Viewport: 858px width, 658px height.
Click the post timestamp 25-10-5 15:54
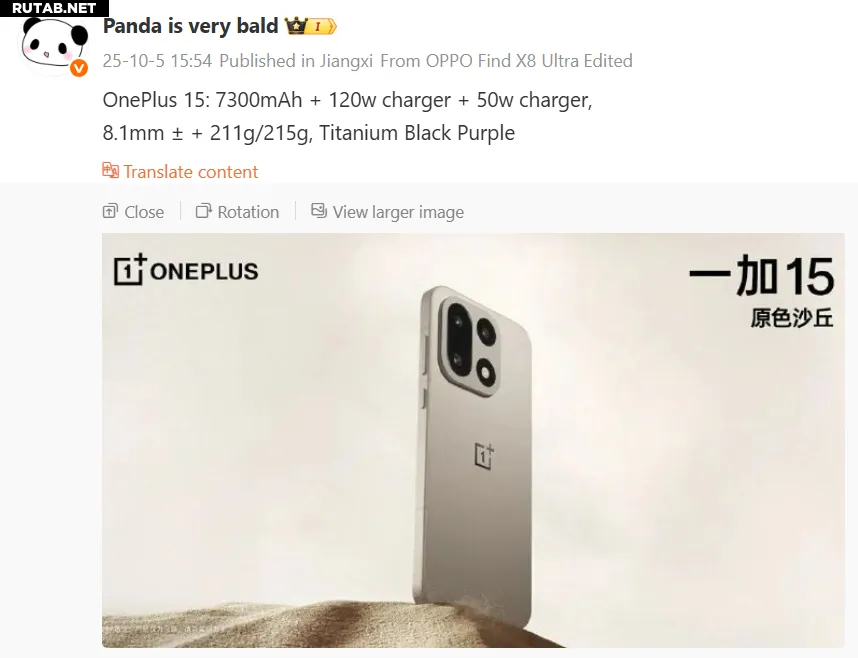157,61
